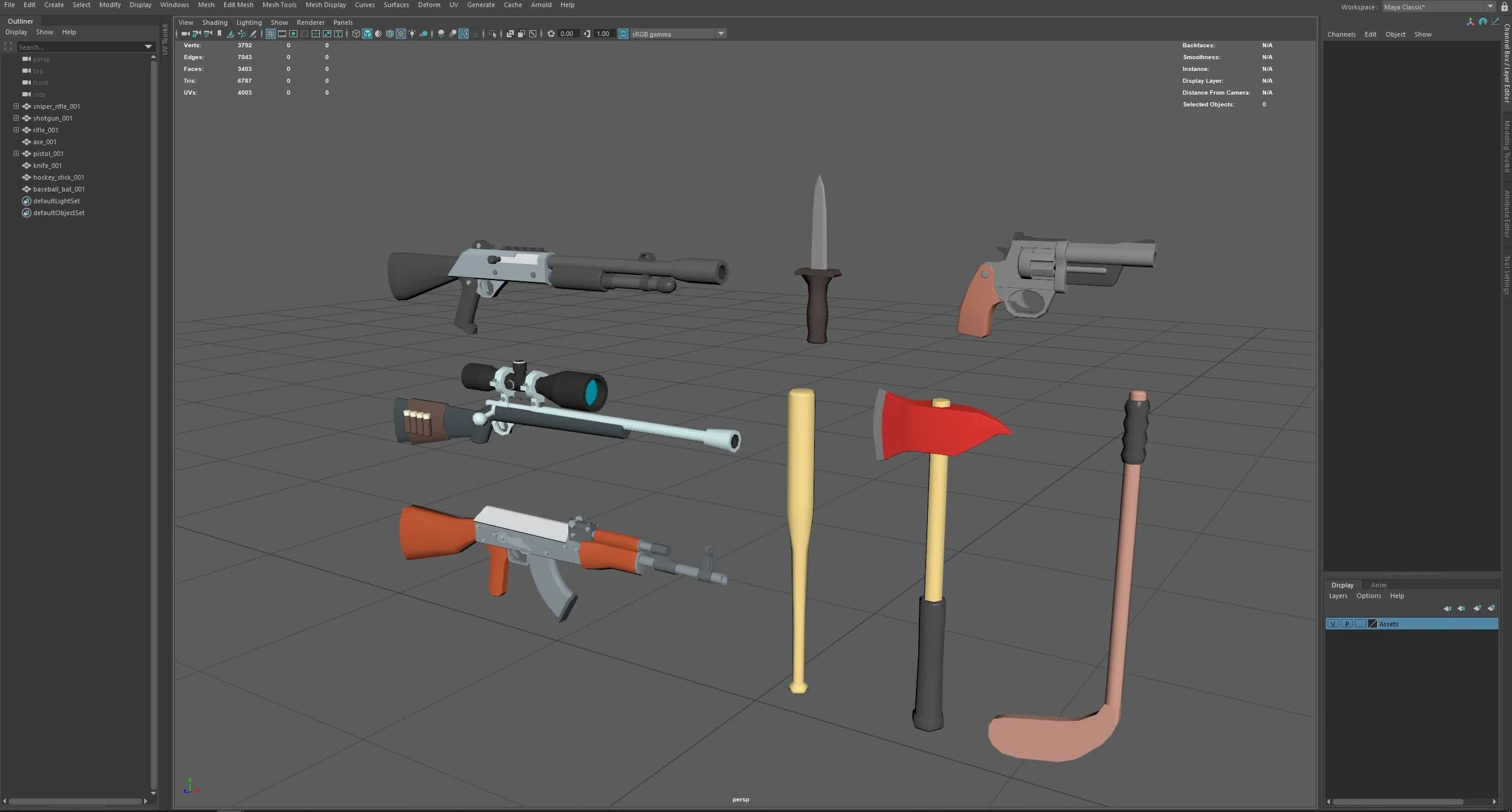Image resolution: width=1512 pixels, height=812 pixels.
Task: Toggle visibility V box of Assets layer
Action: [1333, 624]
